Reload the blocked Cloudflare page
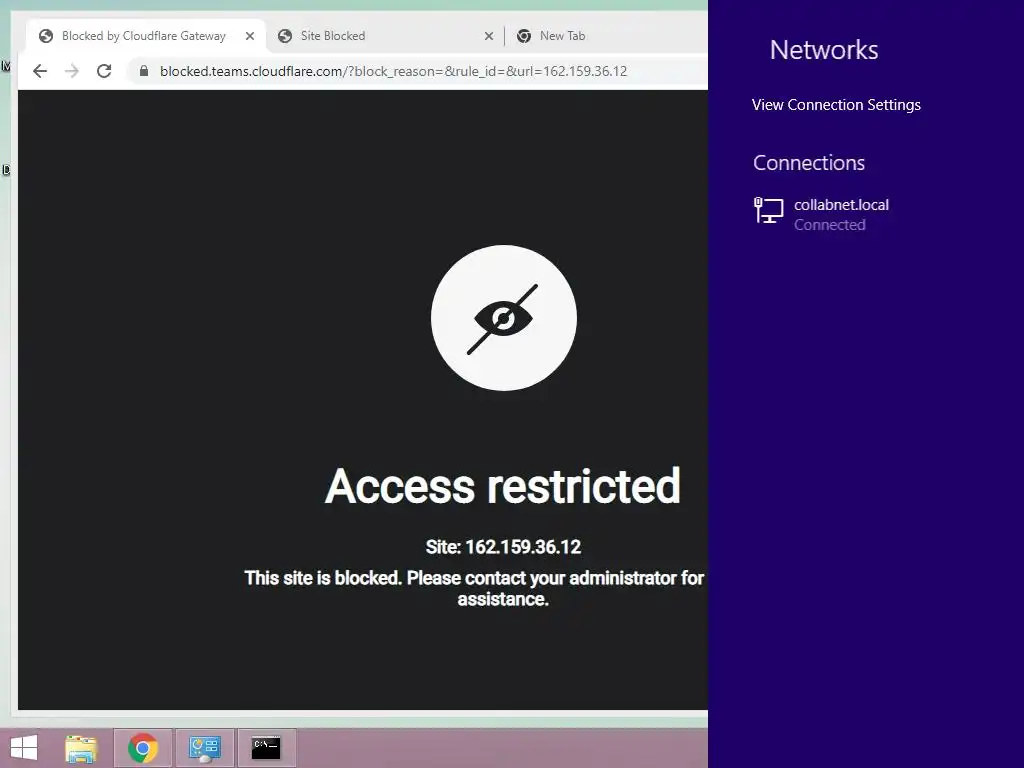Image resolution: width=1024 pixels, height=768 pixels. coord(104,71)
